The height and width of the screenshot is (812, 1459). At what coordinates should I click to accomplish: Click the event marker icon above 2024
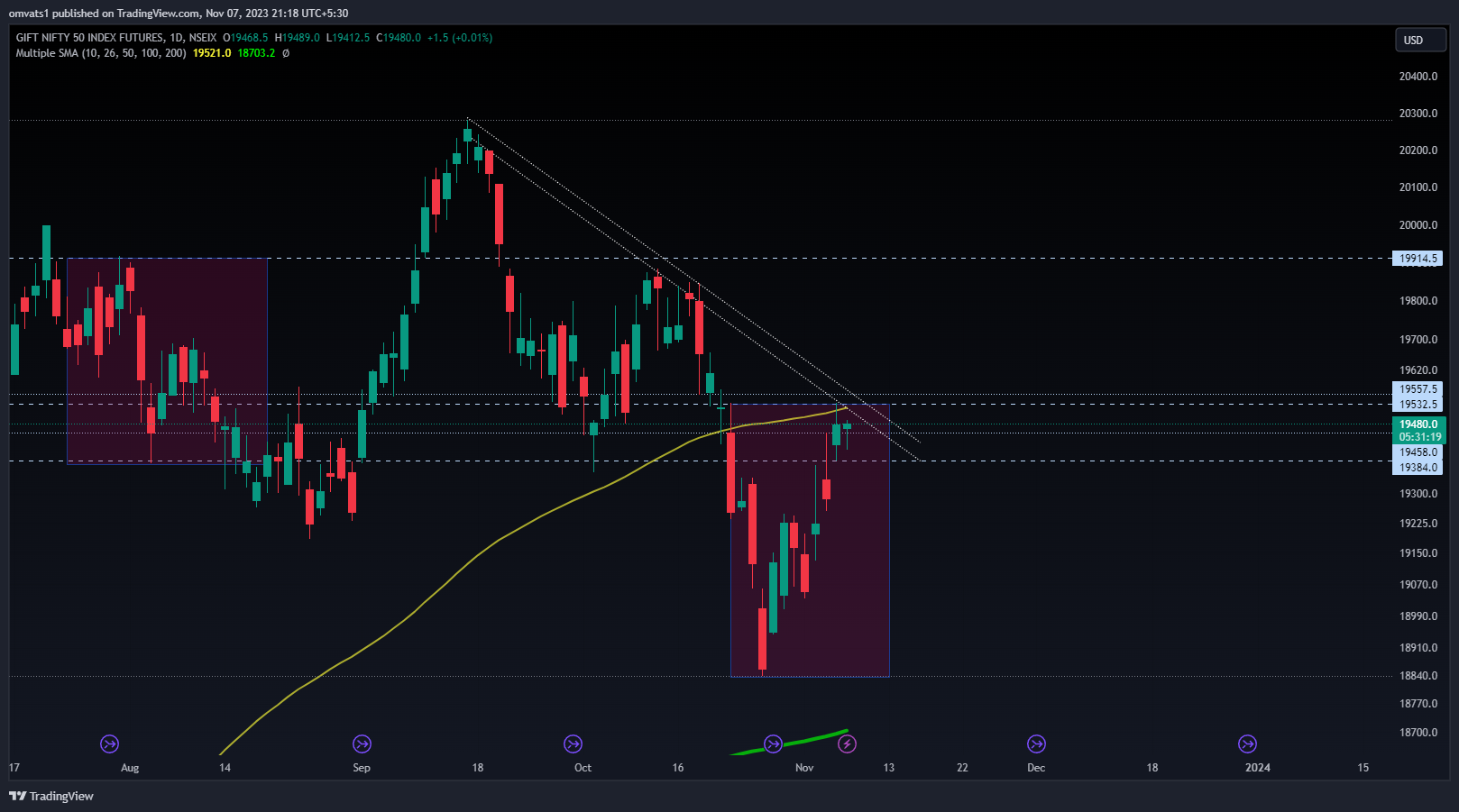1247,744
